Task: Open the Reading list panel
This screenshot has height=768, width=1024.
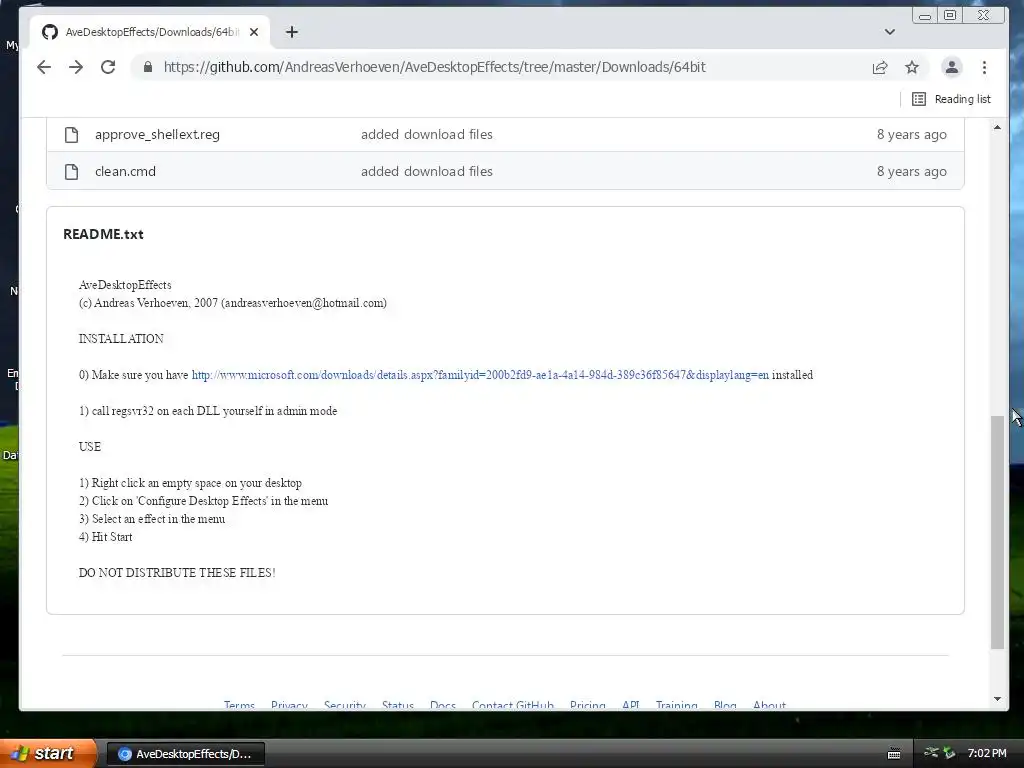Action: [951, 99]
